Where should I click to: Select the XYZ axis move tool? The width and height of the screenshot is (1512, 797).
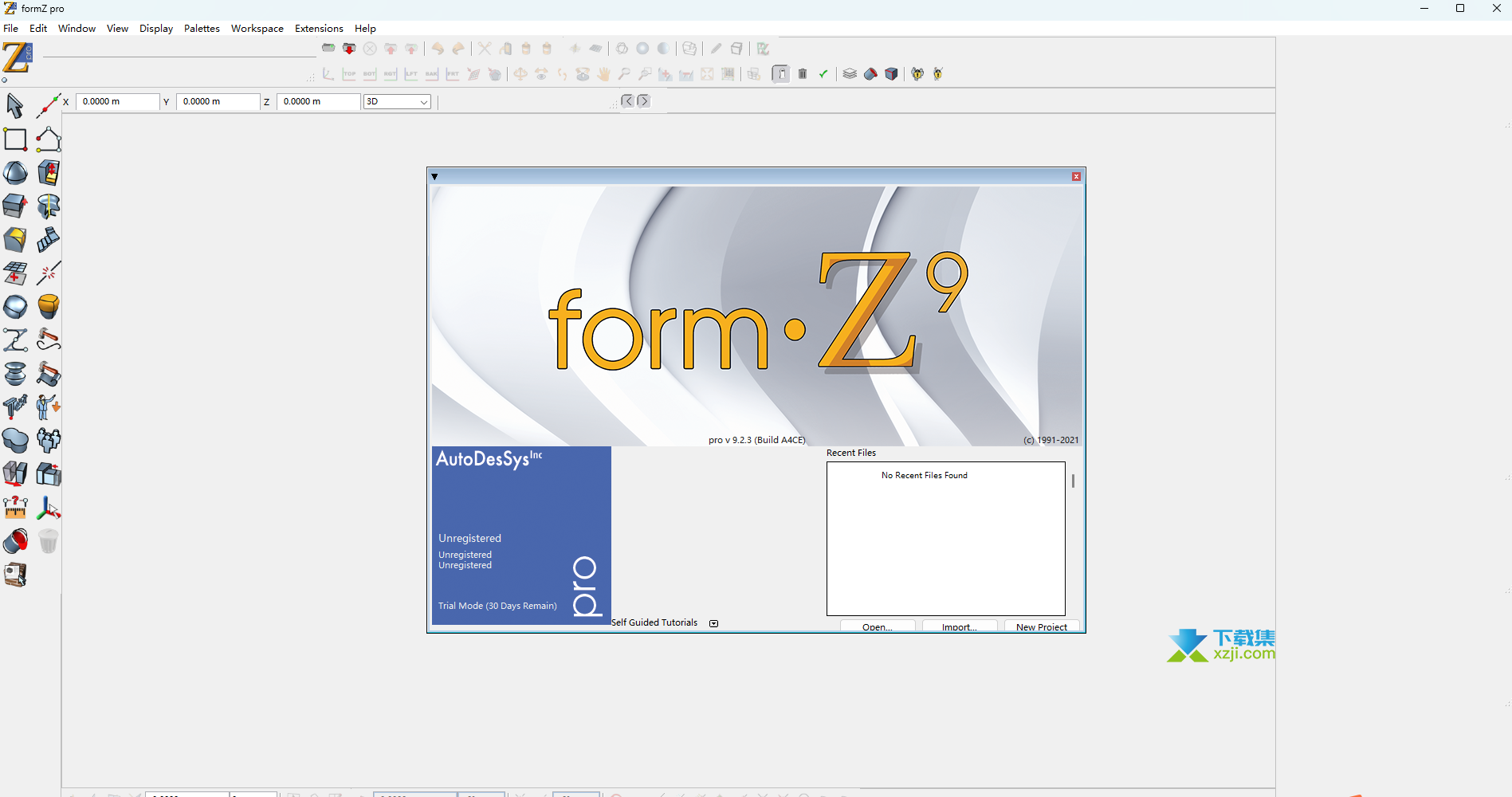click(49, 507)
